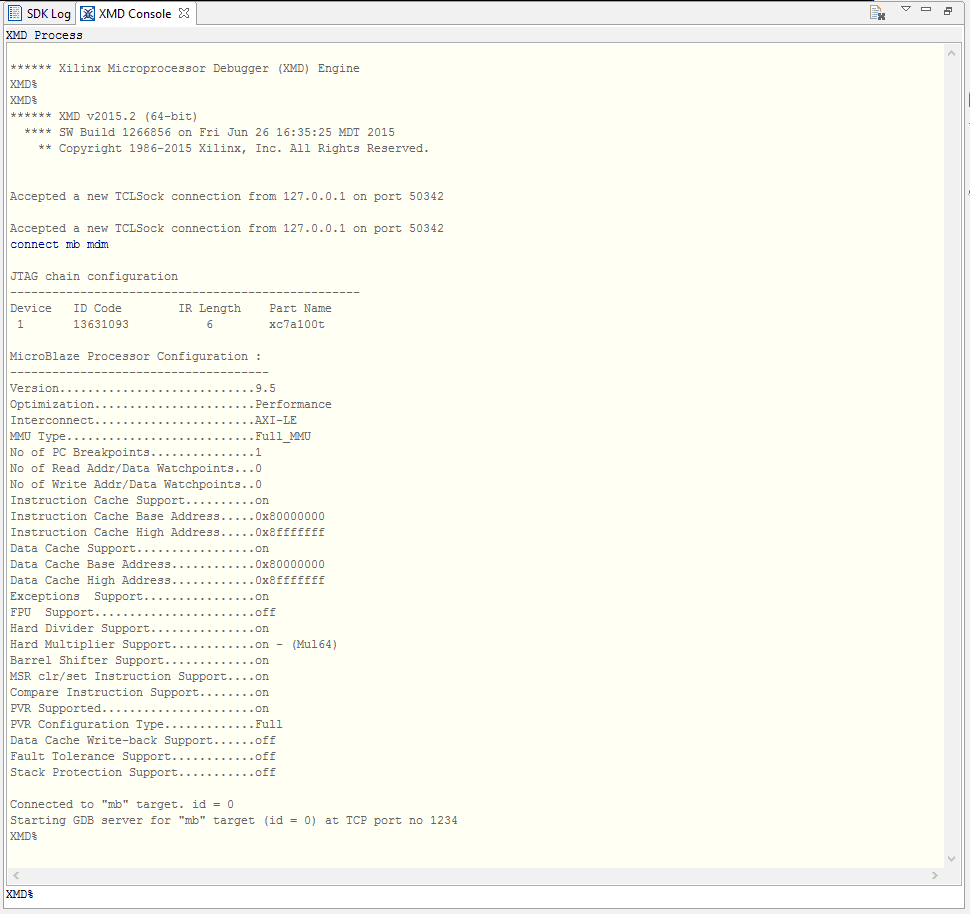Click the scroll-up arrow of the vertical scrollbar

click(951, 51)
